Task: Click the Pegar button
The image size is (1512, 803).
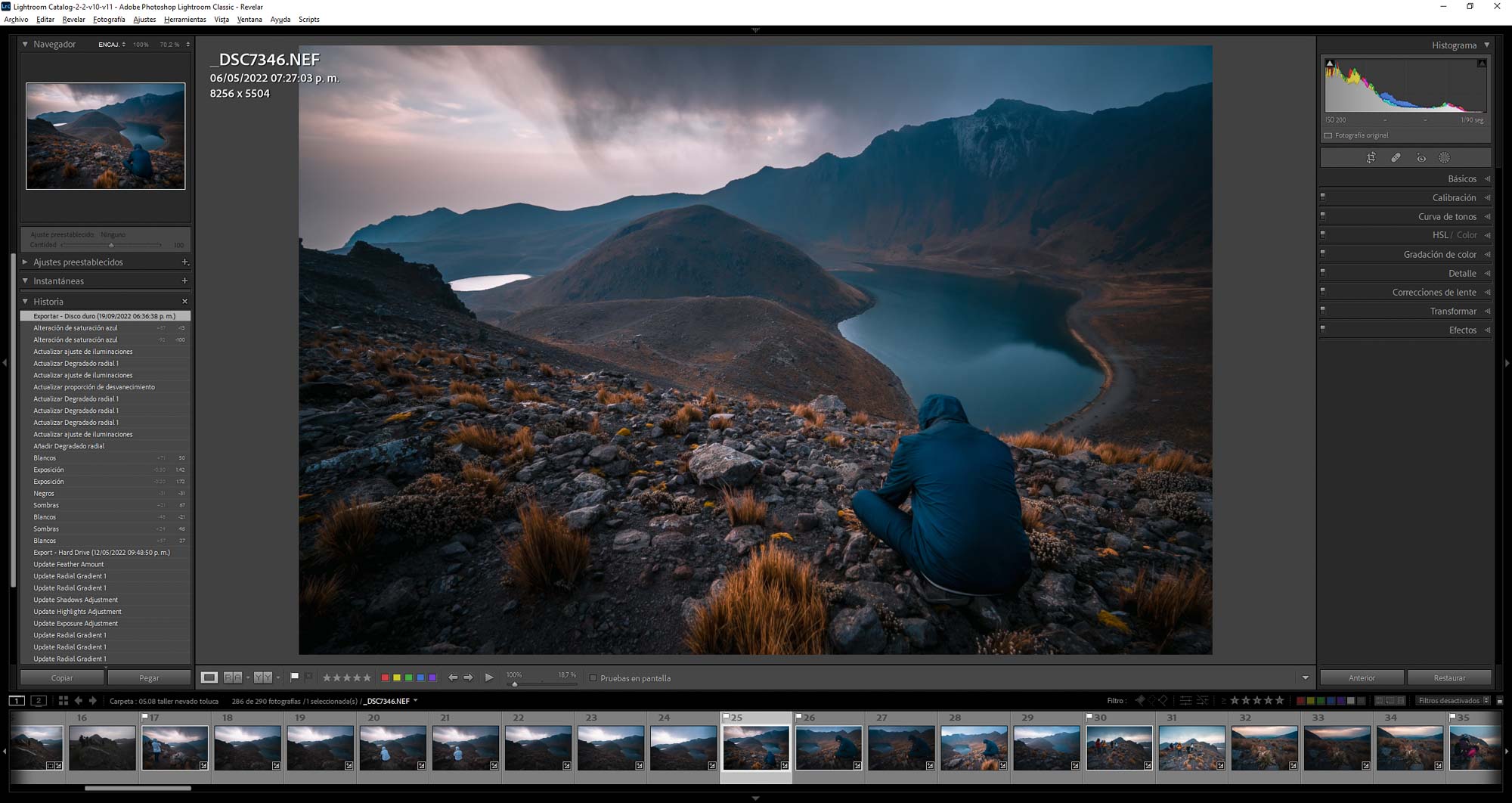Action: point(149,677)
